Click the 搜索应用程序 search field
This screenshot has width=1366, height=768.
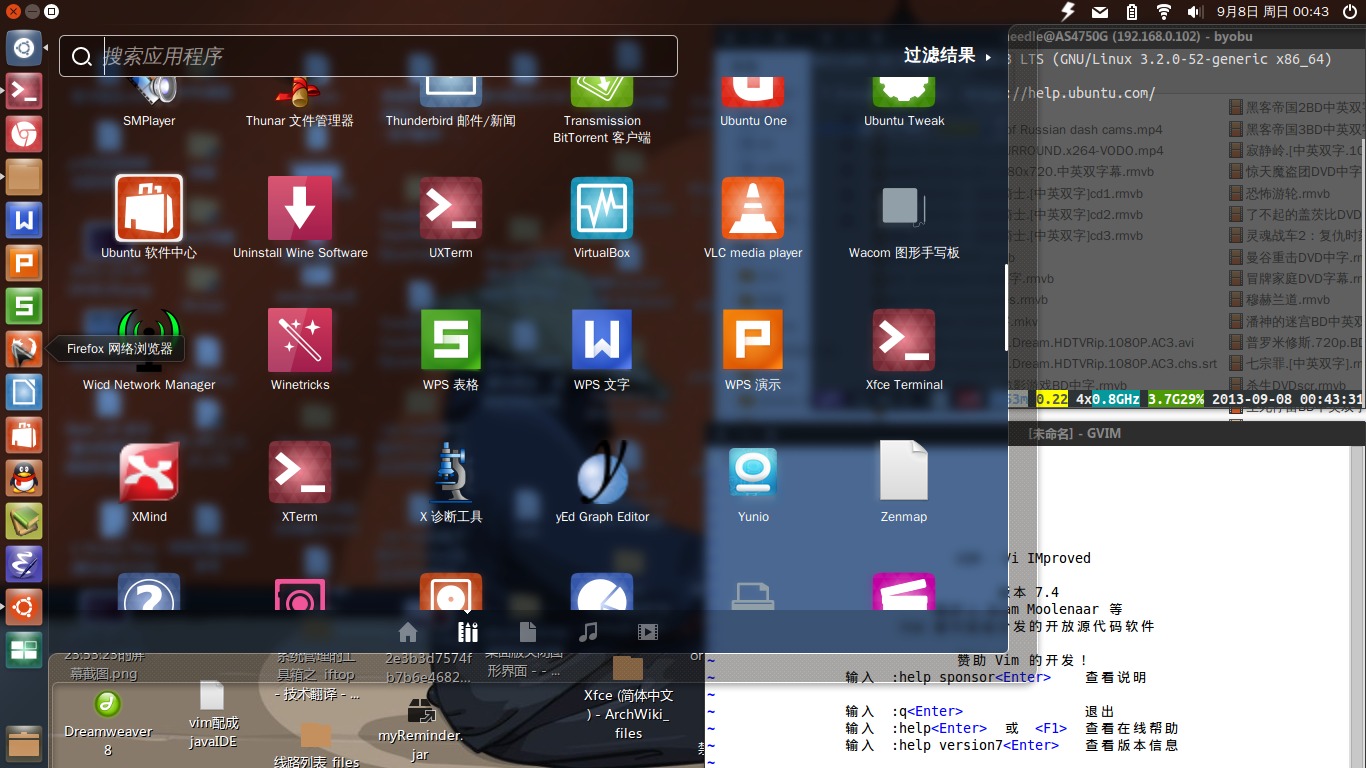368,56
